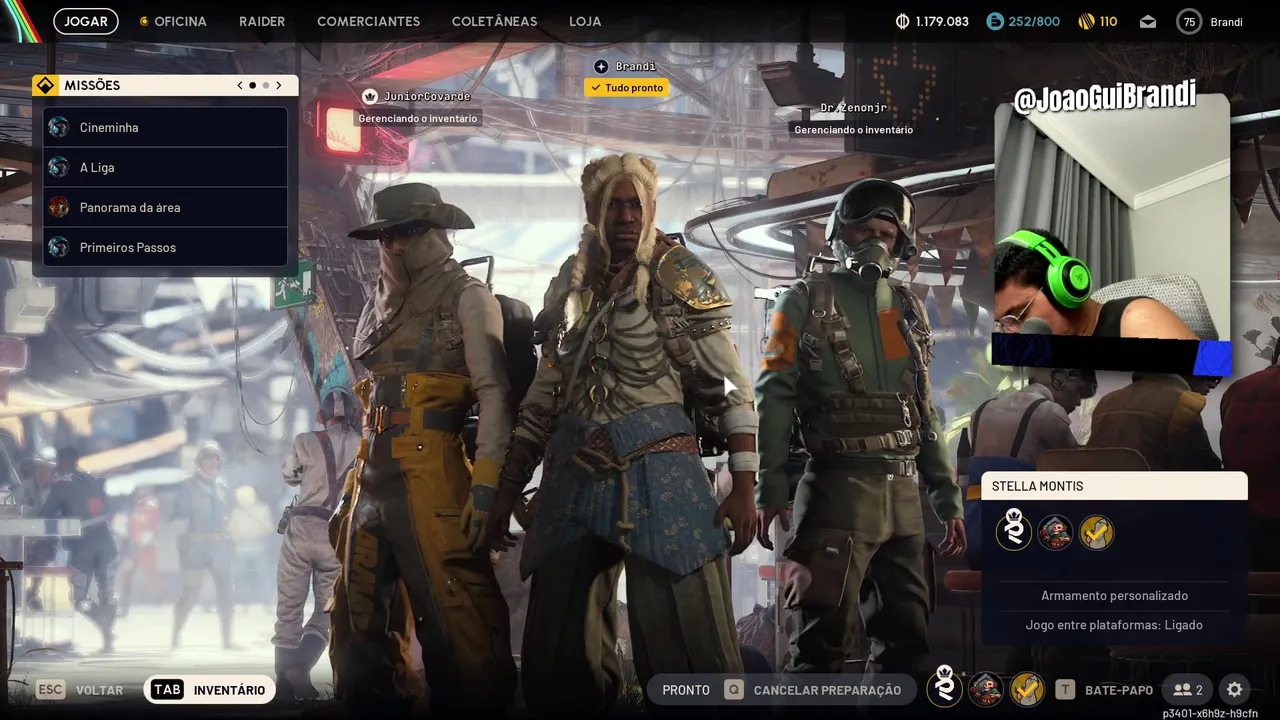Click CANCELAR PREPARAÇÃO button
Screen dimensions: 1280x720
813,690
